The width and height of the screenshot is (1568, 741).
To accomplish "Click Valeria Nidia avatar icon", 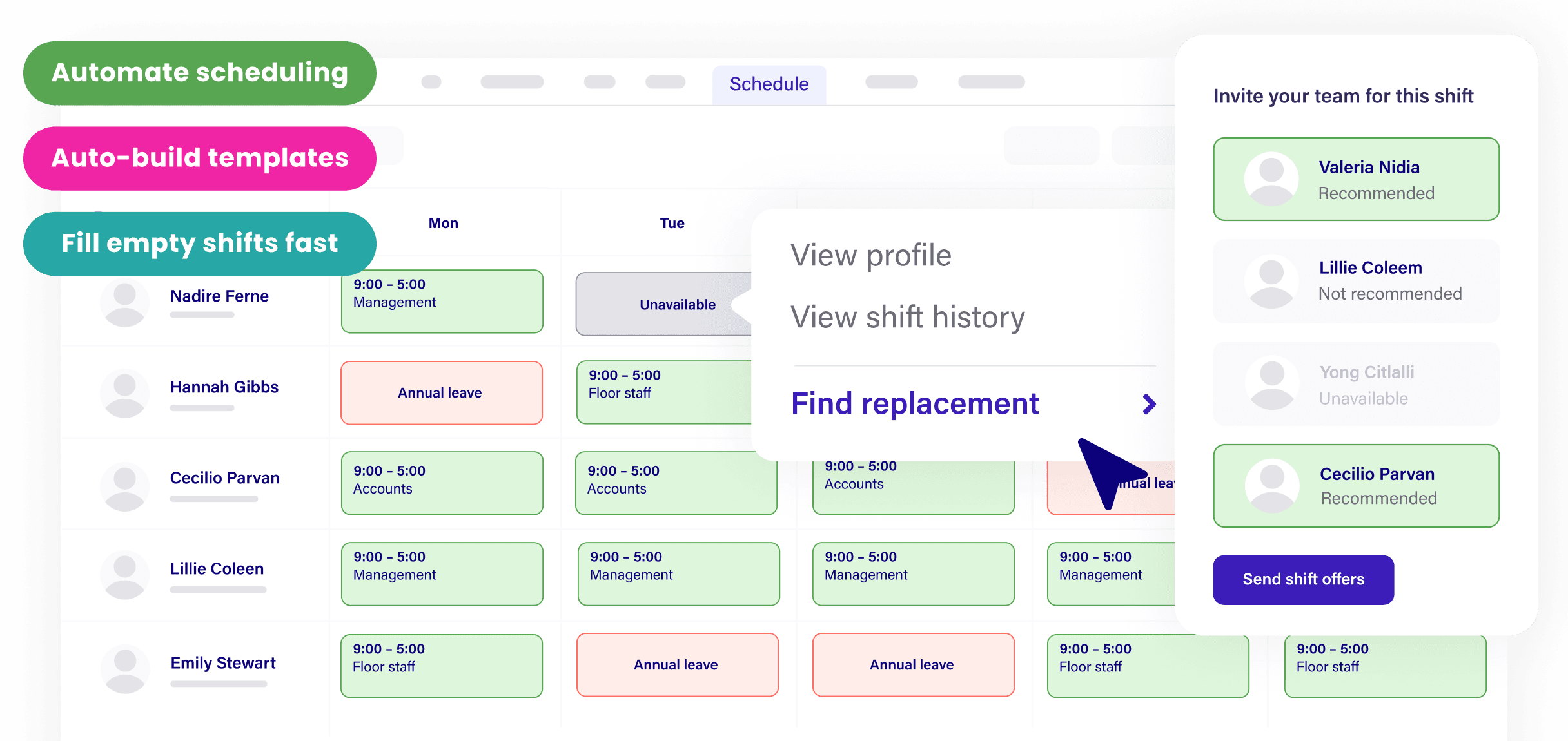I will [x=1271, y=179].
